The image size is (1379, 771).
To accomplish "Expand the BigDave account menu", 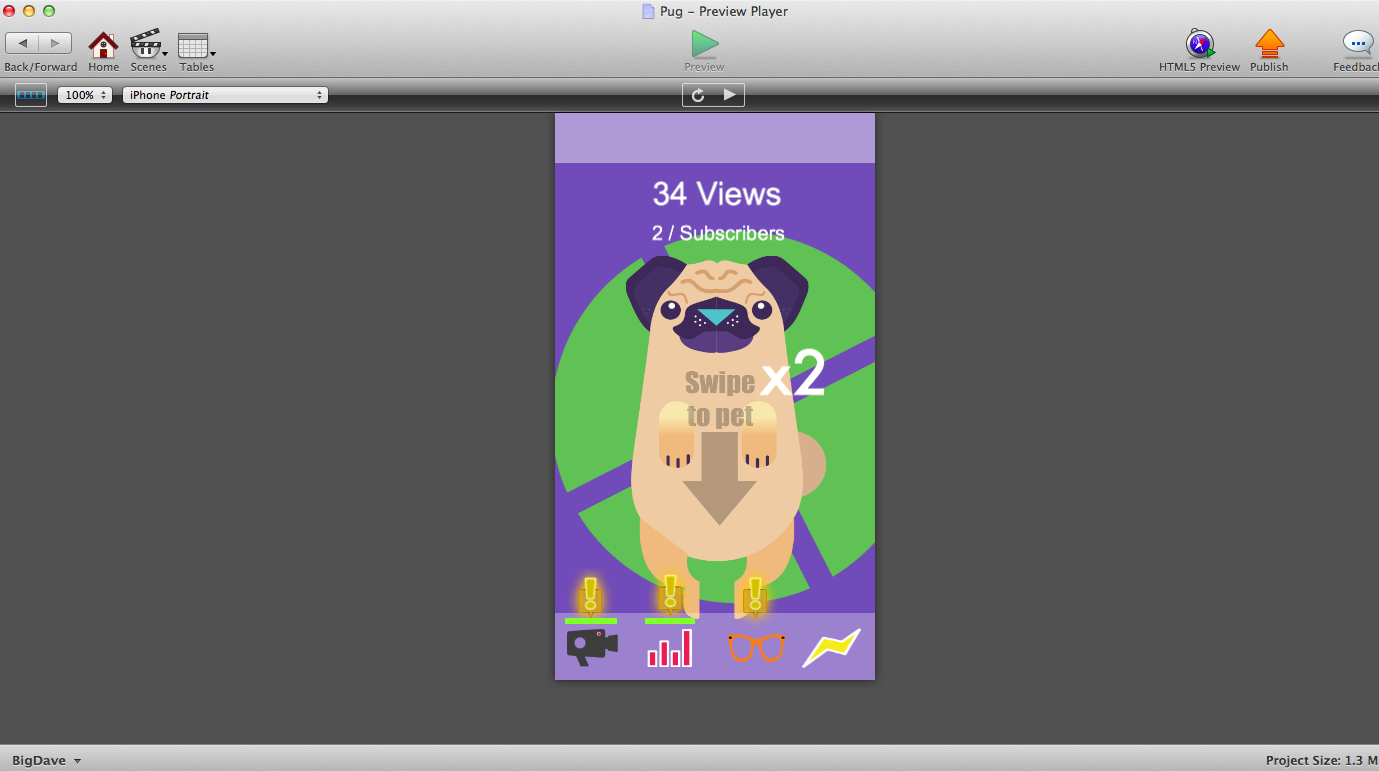I will click(x=46, y=760).
